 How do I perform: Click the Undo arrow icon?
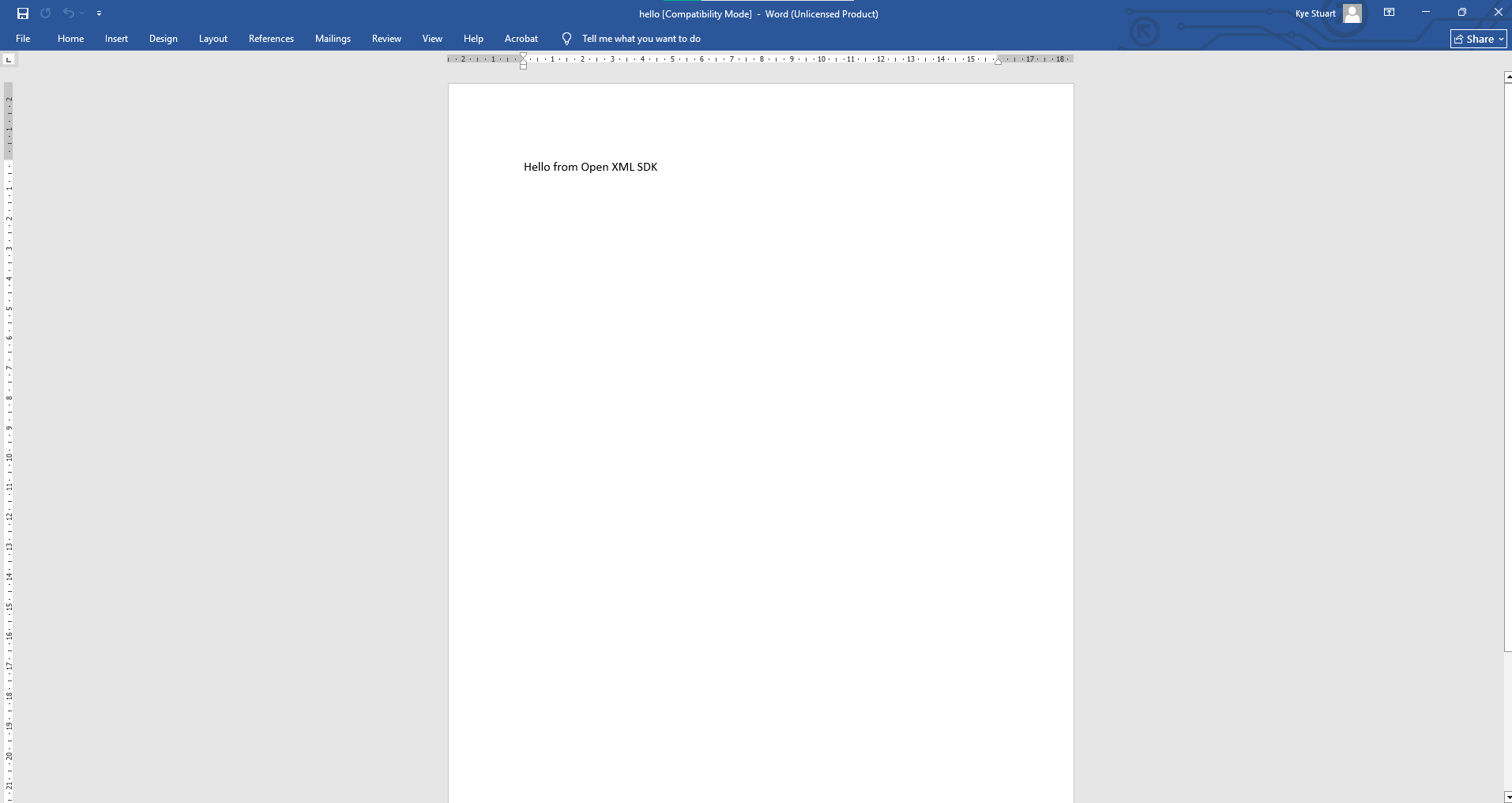click(69, 13)
